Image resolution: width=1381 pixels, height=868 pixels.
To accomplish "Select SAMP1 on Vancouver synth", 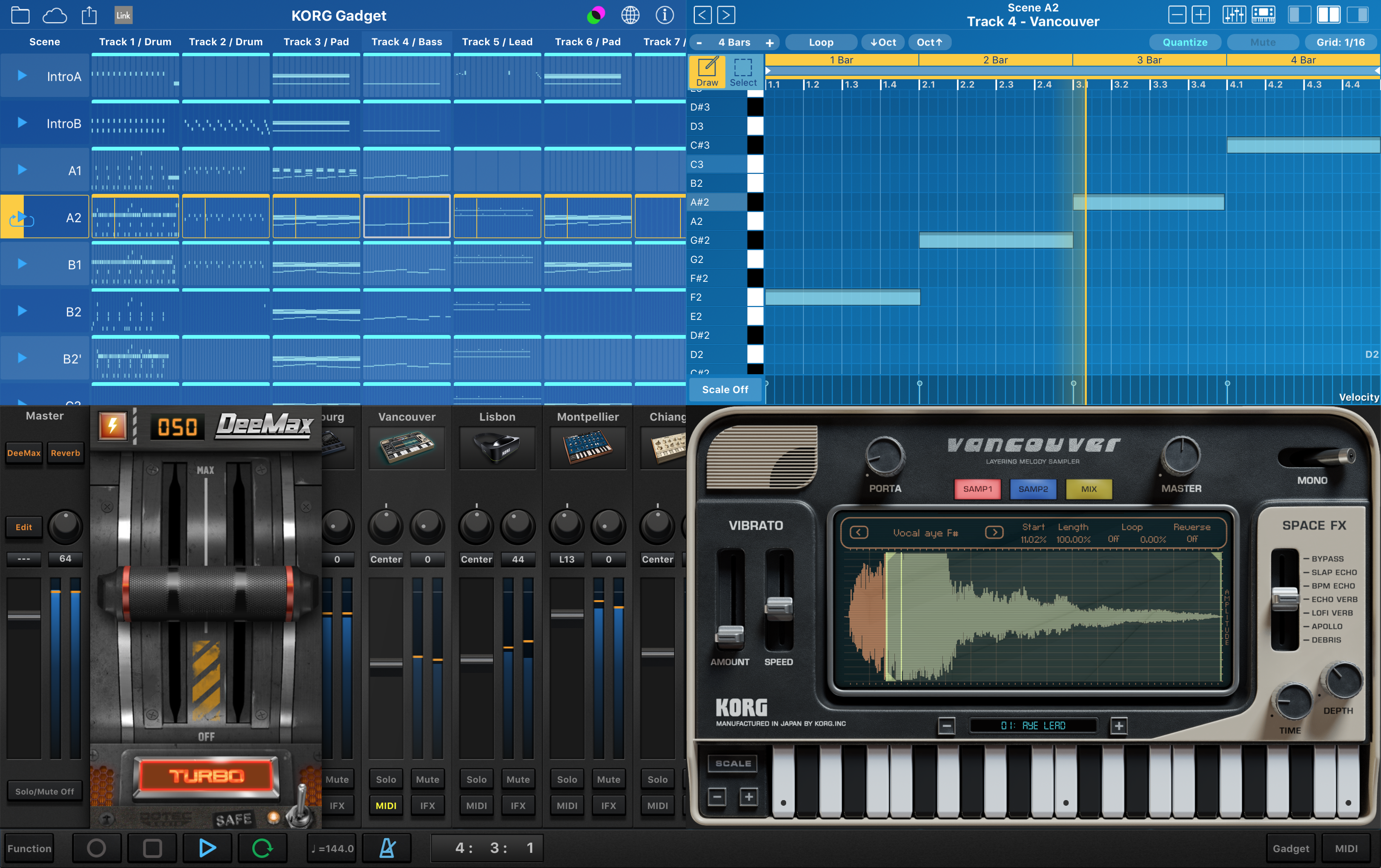I will (x=977, y=489).
